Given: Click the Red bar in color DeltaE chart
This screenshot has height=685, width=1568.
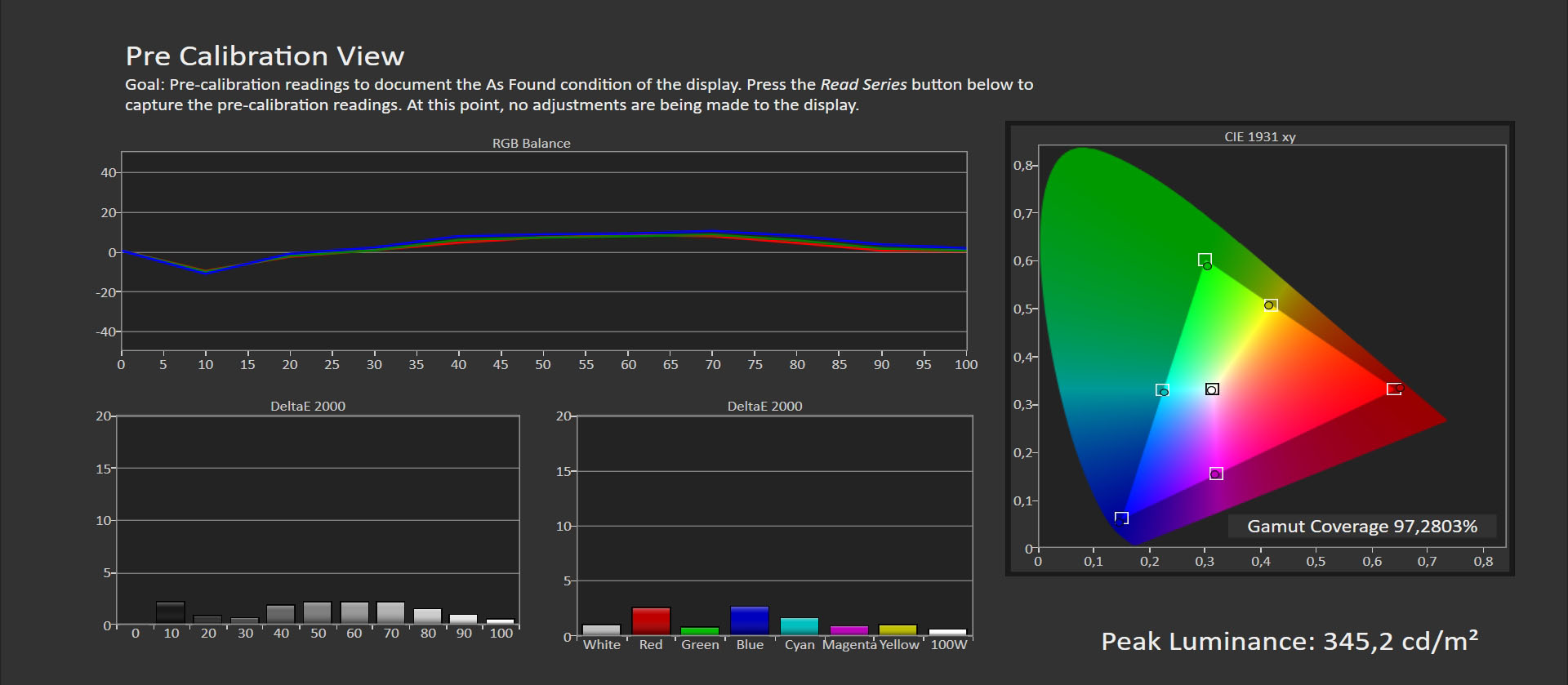Looking at the screenshot, I should (x=651, y=621).
